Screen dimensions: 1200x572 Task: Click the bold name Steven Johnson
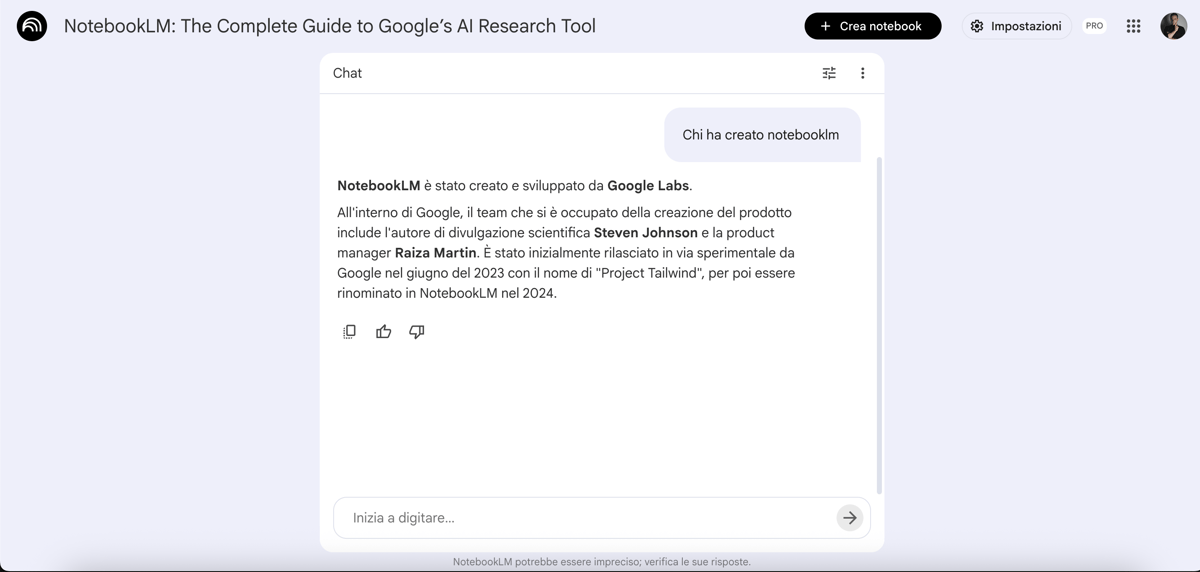tap(645, 233)
